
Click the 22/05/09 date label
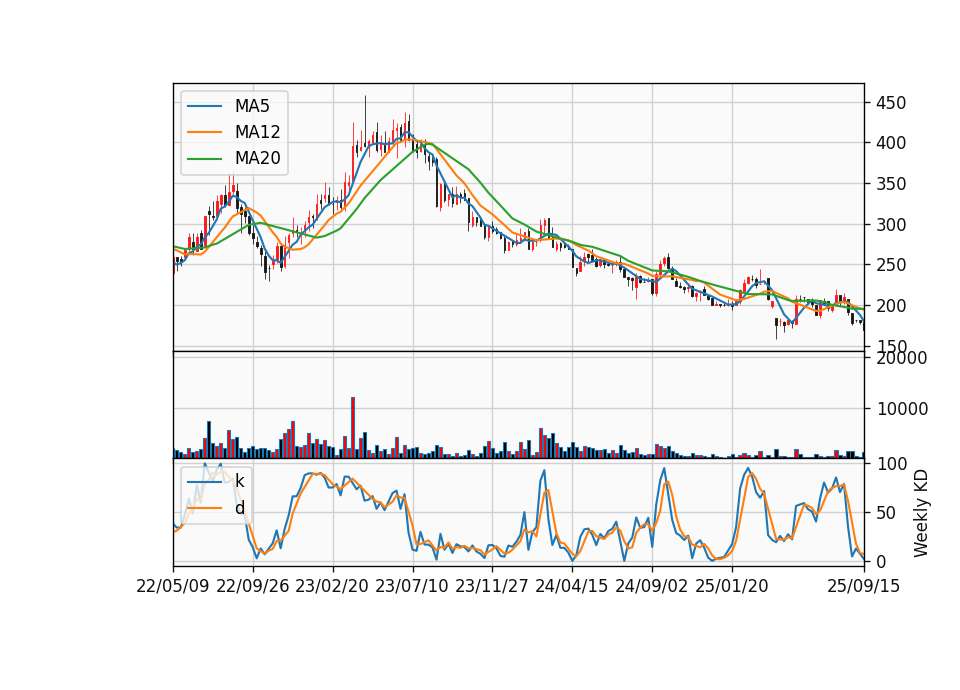tap(173, 586)
